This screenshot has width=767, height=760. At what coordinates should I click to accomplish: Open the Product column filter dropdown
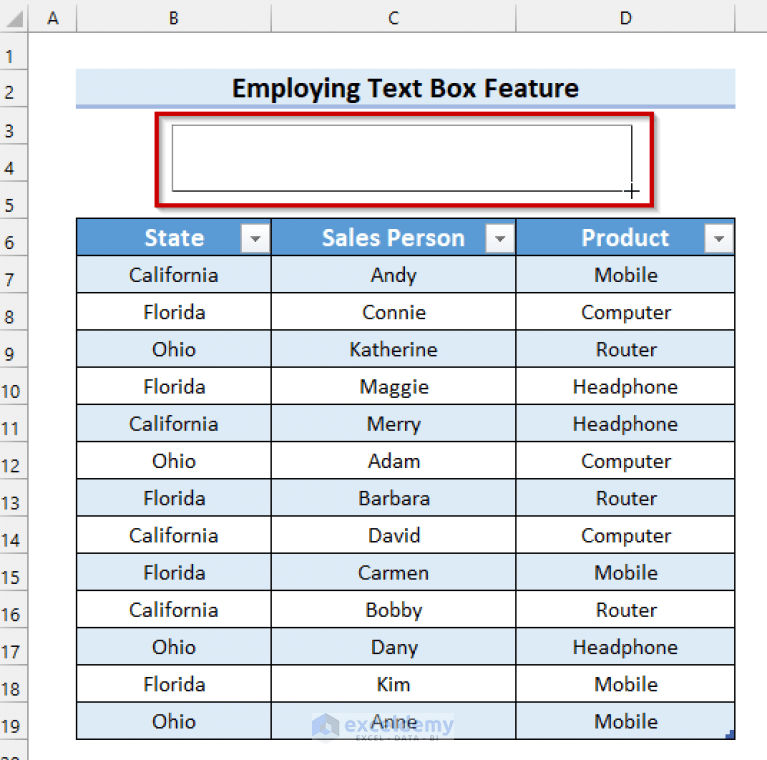[x=719, y=238]
